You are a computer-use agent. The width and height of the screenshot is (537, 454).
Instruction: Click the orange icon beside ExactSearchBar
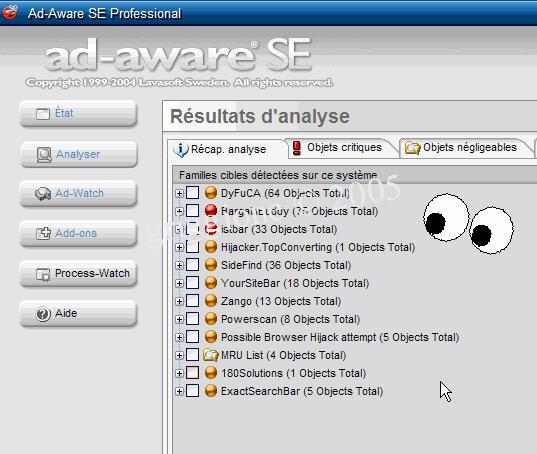click(211, 391)
